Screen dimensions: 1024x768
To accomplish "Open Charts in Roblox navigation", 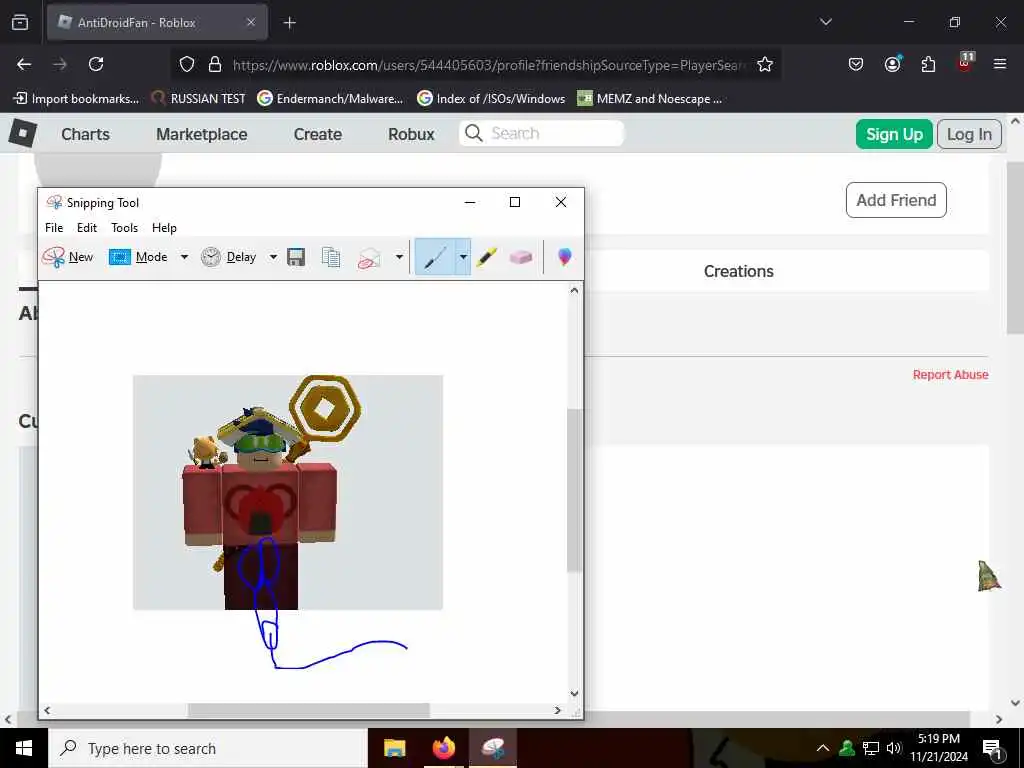I will (x=86, y=134).
